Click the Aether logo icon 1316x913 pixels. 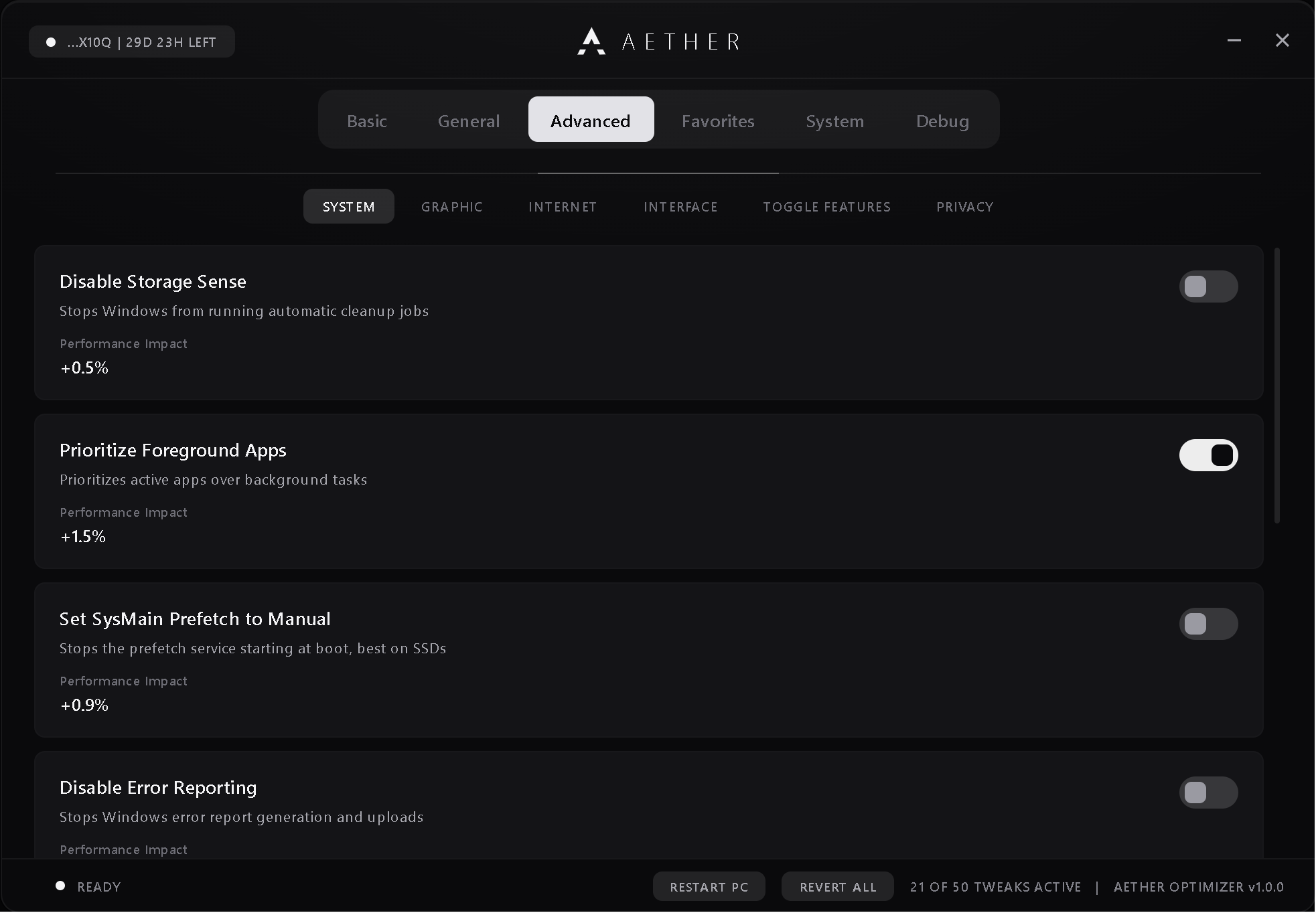591,41
